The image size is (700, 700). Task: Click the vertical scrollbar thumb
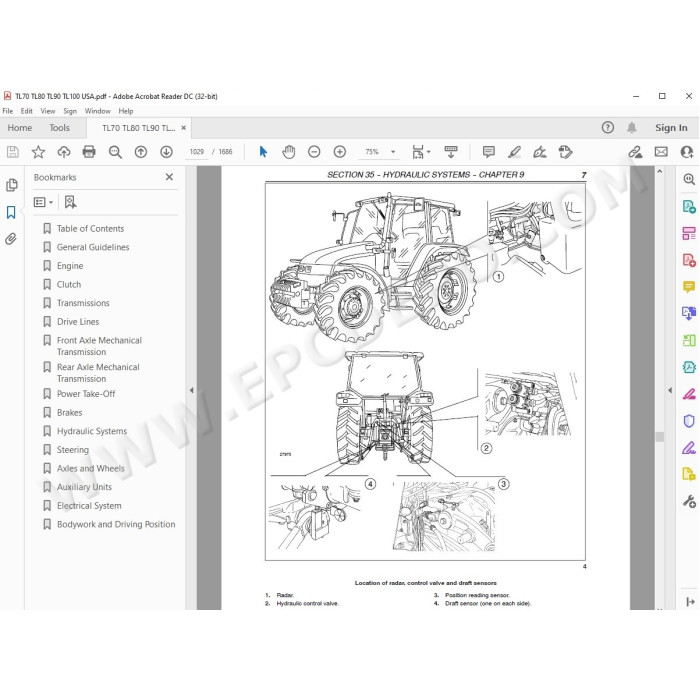660,437
